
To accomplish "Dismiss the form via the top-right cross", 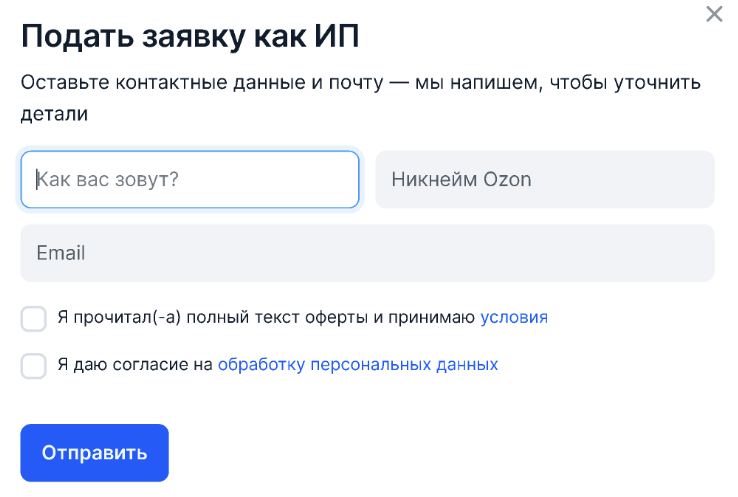I will [x=714, y=14].
